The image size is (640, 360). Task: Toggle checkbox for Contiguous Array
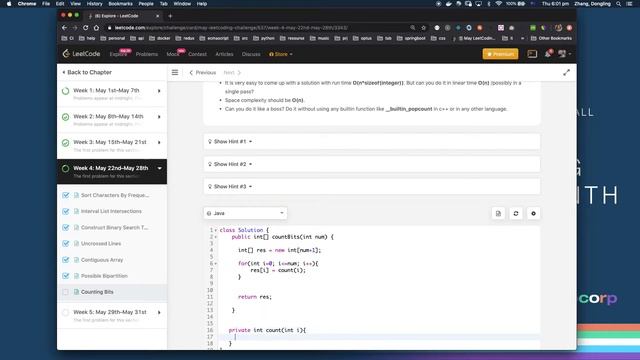(x=66, y=260)
